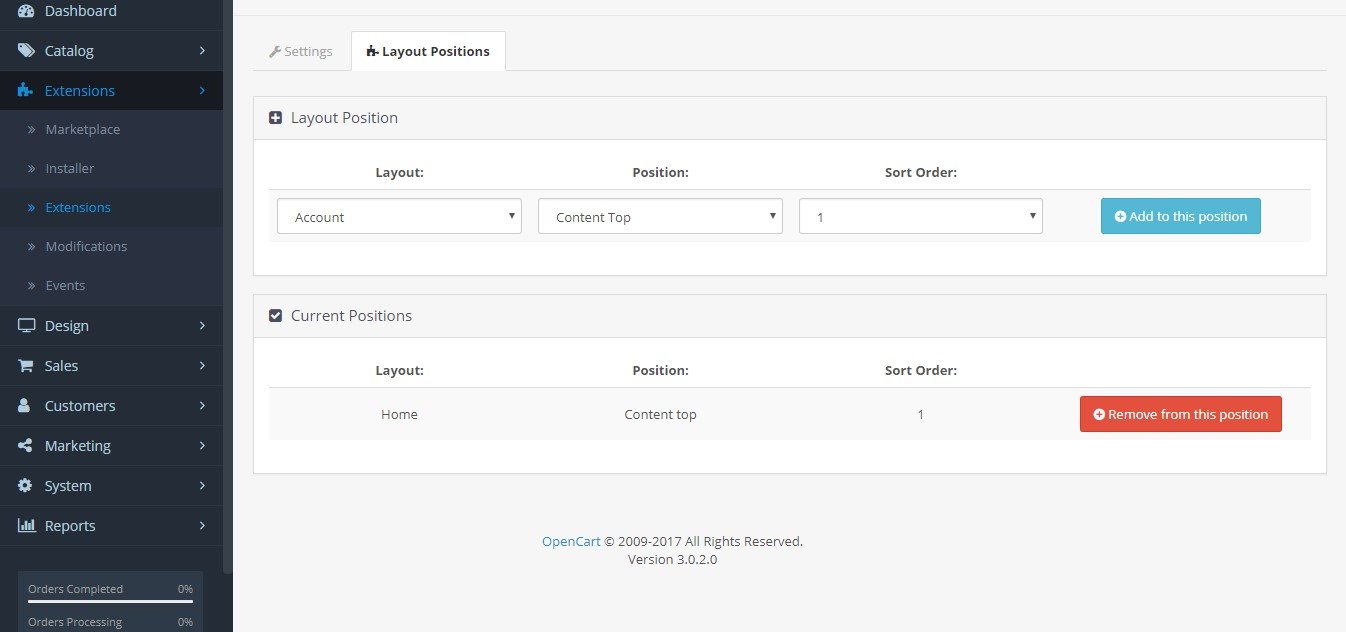
Task: Click the Catalog tags icon
Action: click(x=26, y=51)
